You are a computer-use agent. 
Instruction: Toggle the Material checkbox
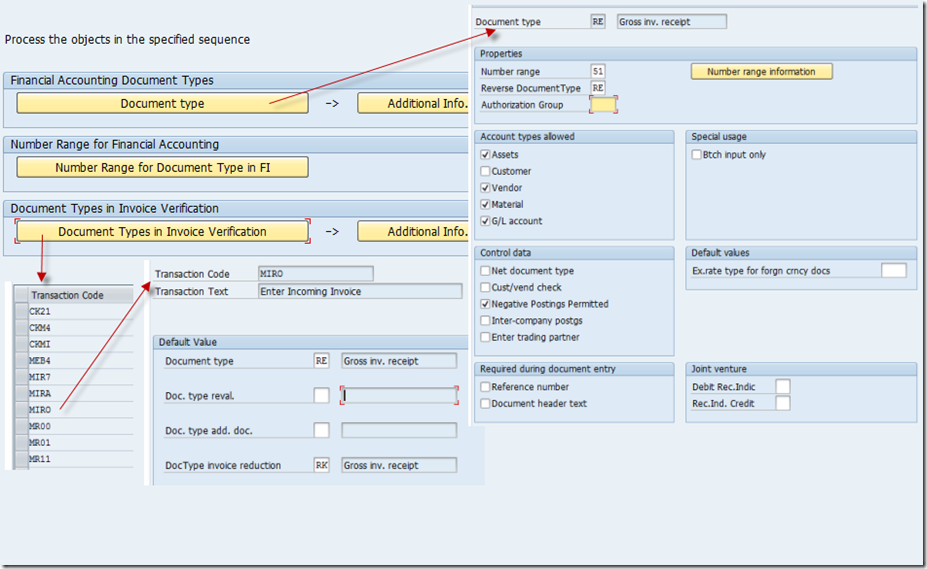(485, 204)
